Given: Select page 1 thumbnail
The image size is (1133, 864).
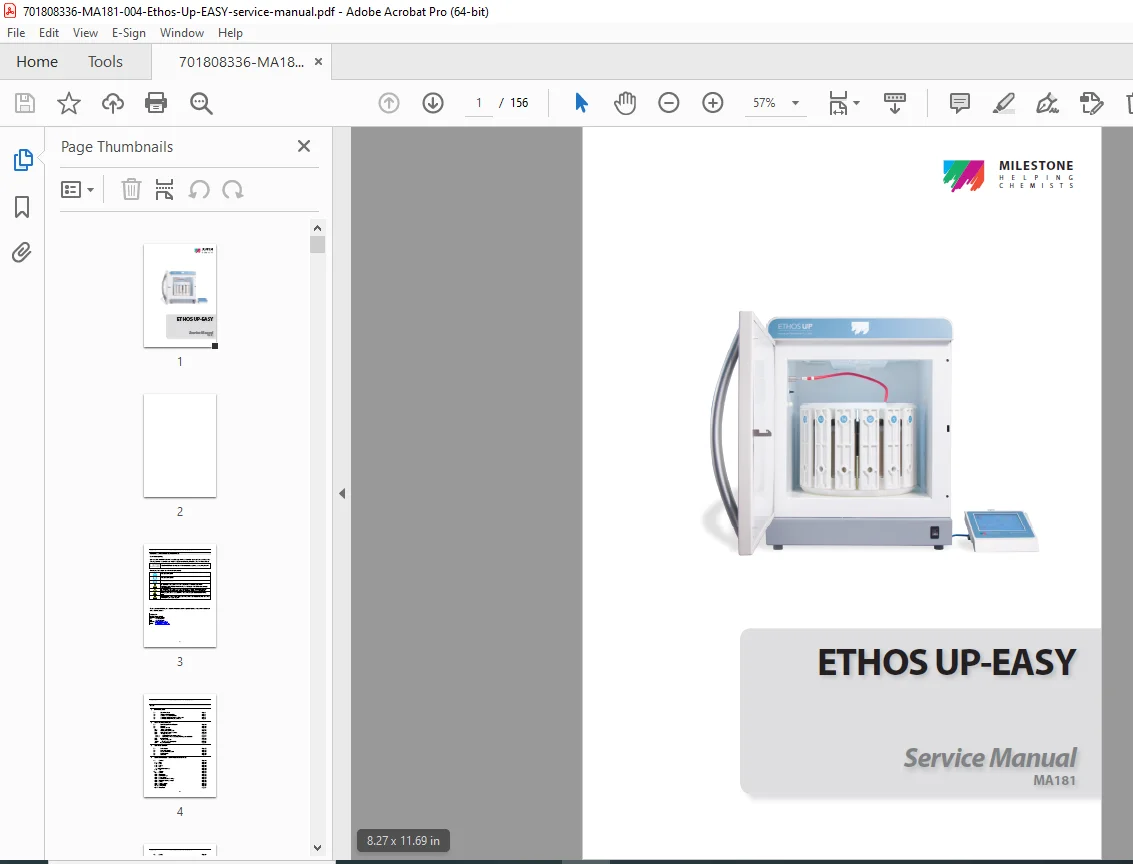Looking at the screenshot, I should (180, 295).
